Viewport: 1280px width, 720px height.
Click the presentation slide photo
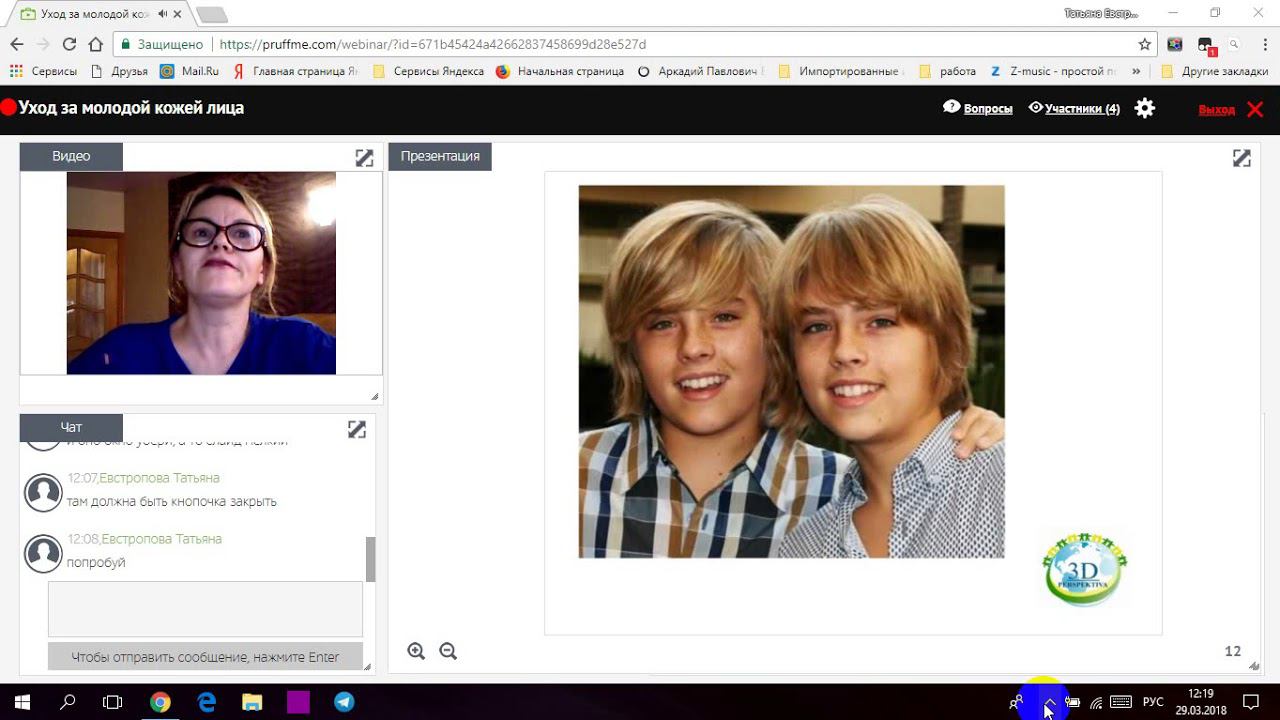[x=791, y=371]
